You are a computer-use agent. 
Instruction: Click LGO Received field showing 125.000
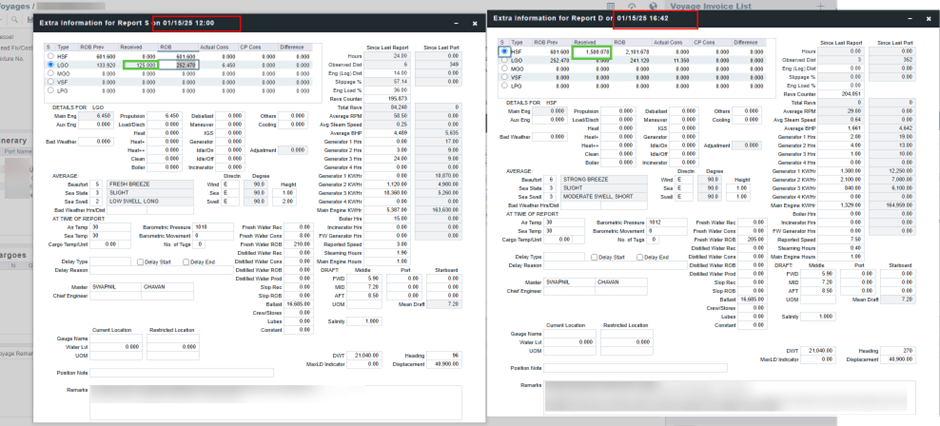140,65
